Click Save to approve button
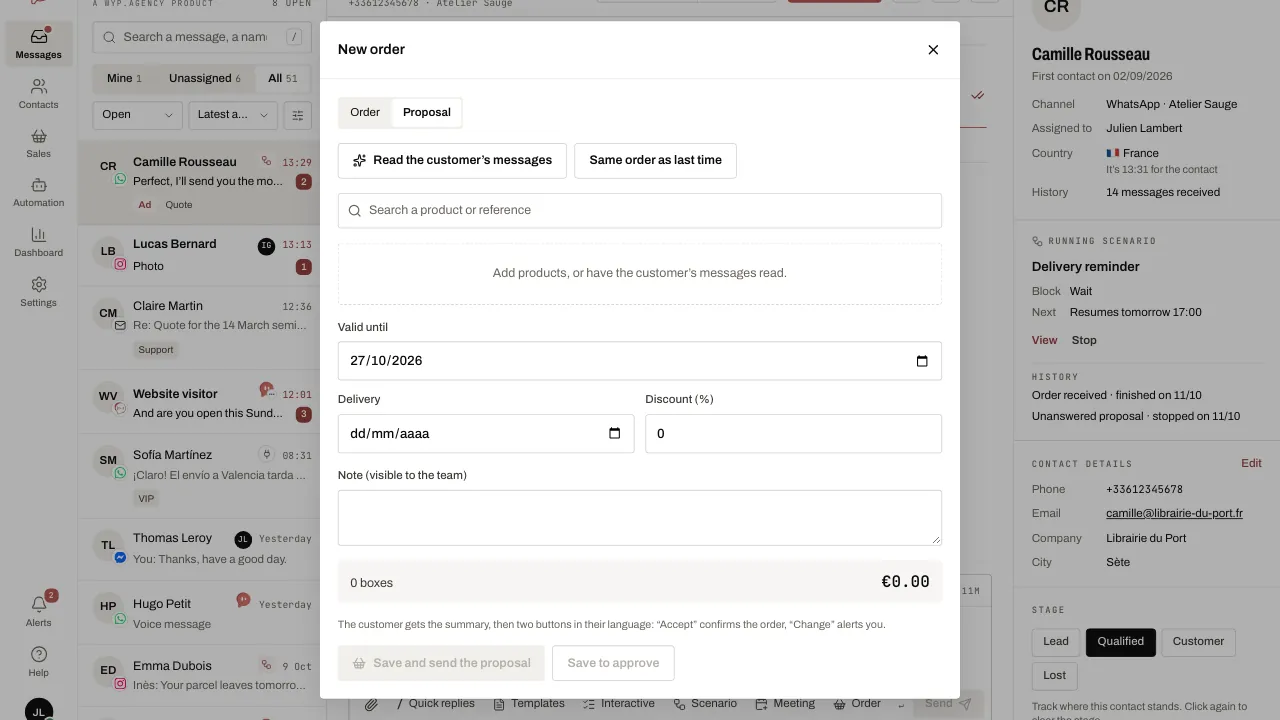 [x=613, y=663]
